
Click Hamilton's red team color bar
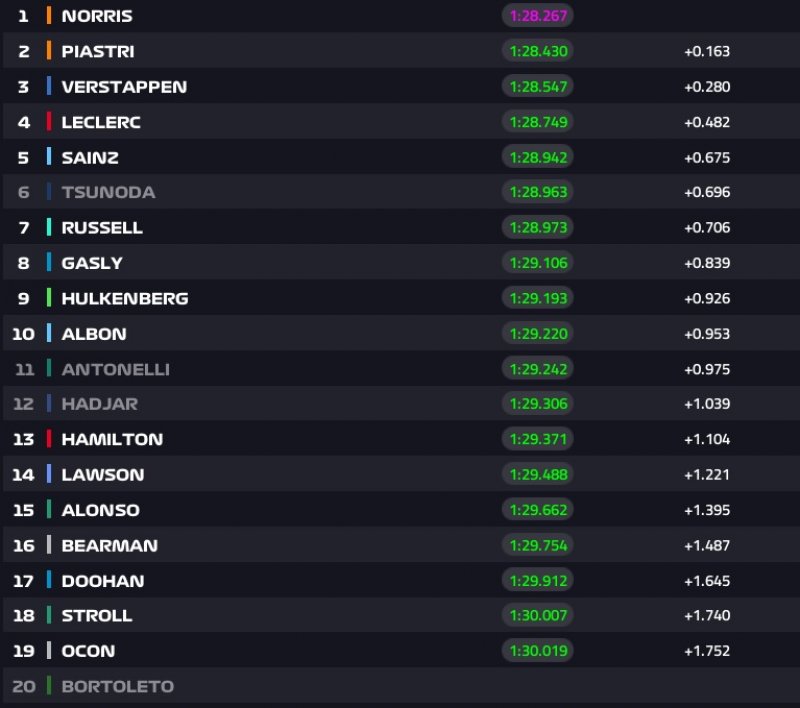click(49, 439)
